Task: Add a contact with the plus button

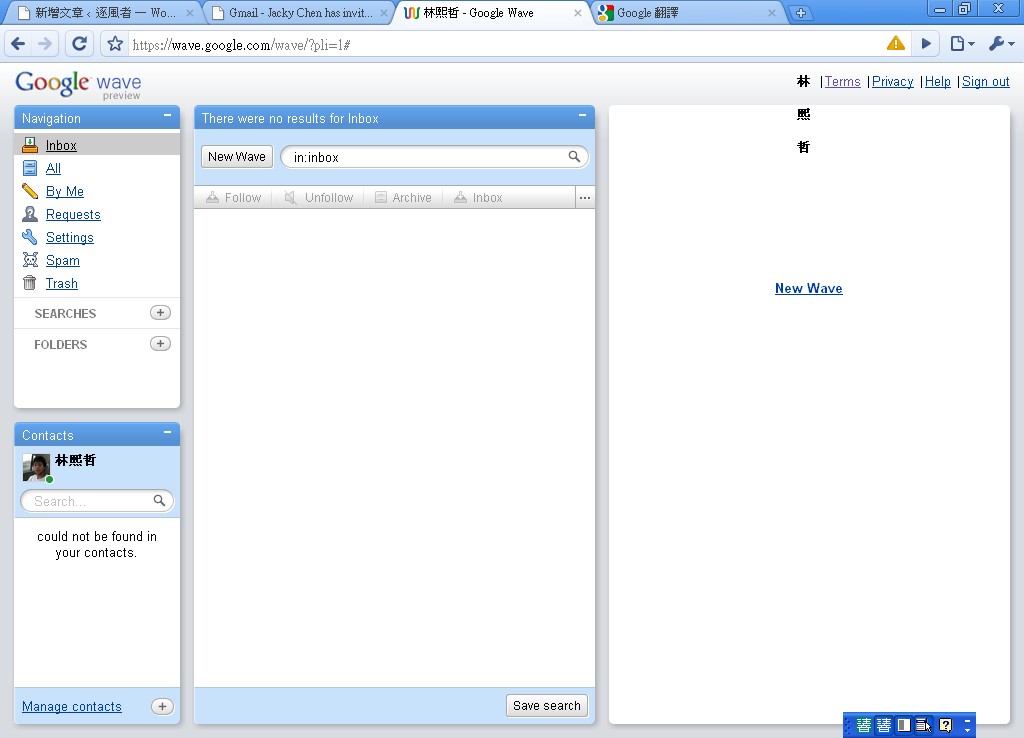Action: pos(162,706)
